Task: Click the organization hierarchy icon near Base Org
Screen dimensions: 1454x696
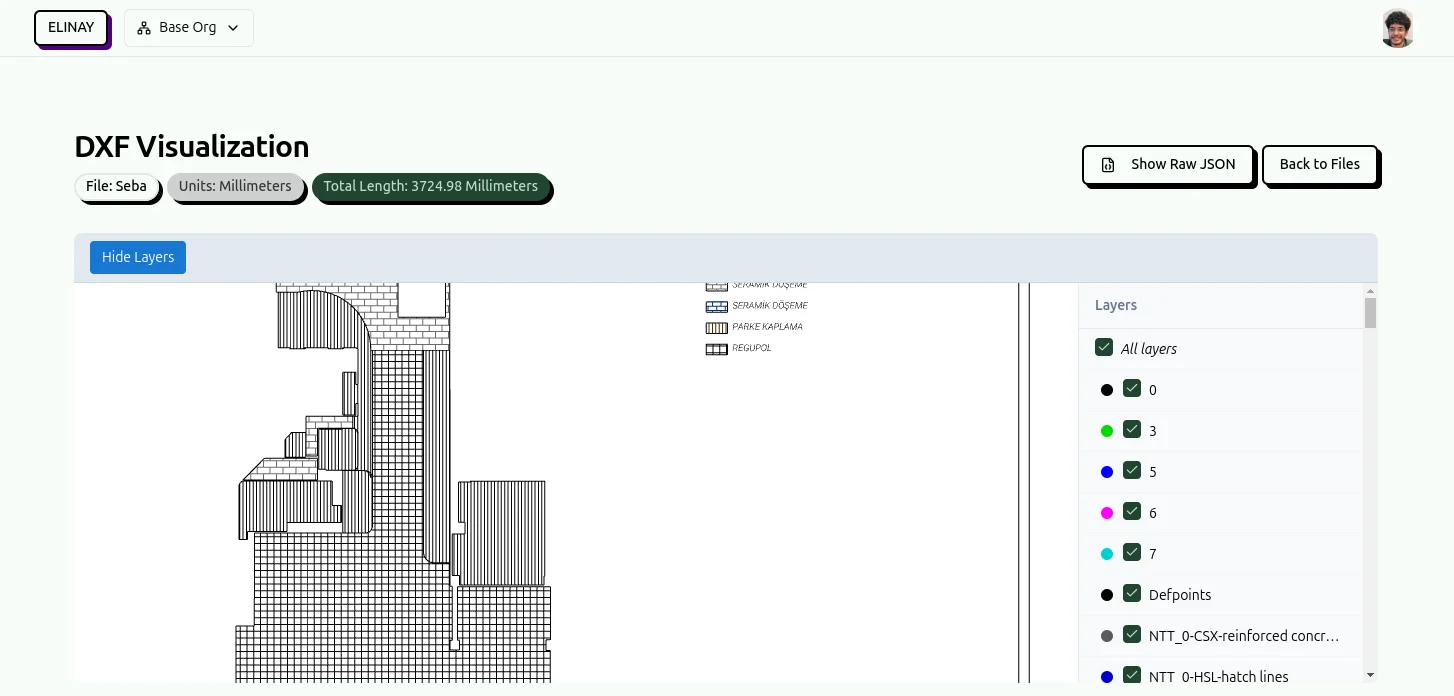Action: (x=143, y=28)
